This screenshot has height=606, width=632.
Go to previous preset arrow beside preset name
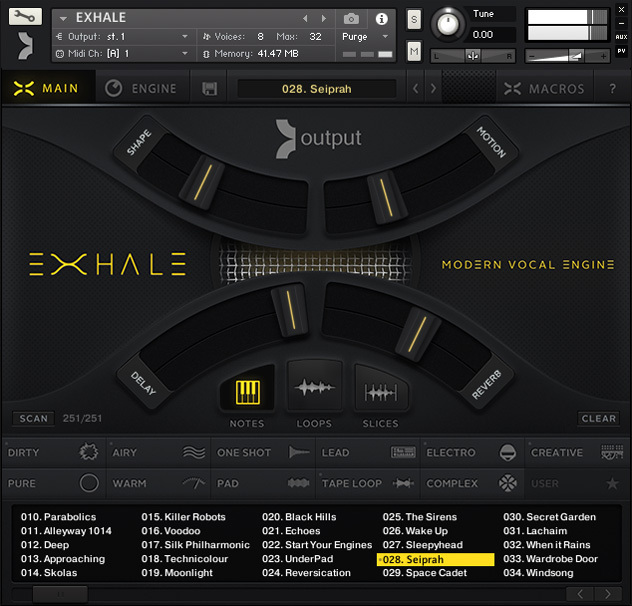(416, 88)
